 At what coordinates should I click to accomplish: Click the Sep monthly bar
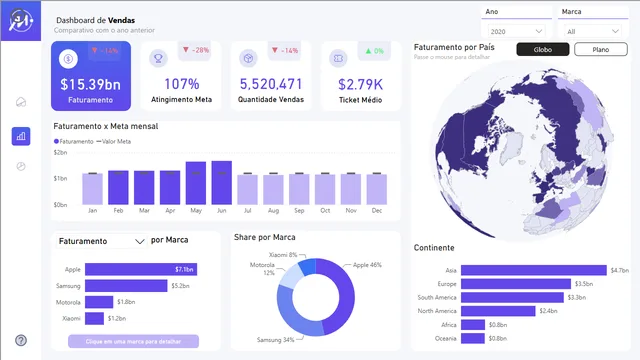[299, 189]
